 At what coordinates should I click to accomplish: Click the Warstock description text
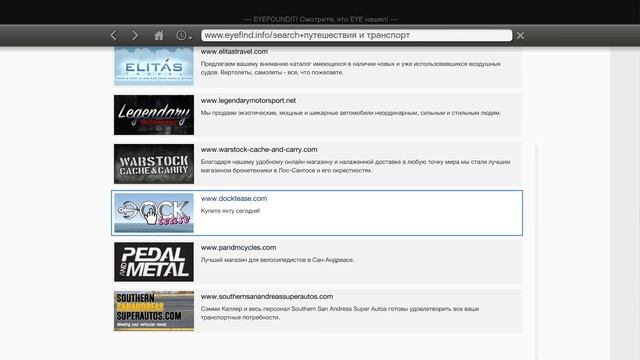tap(356, 166)
